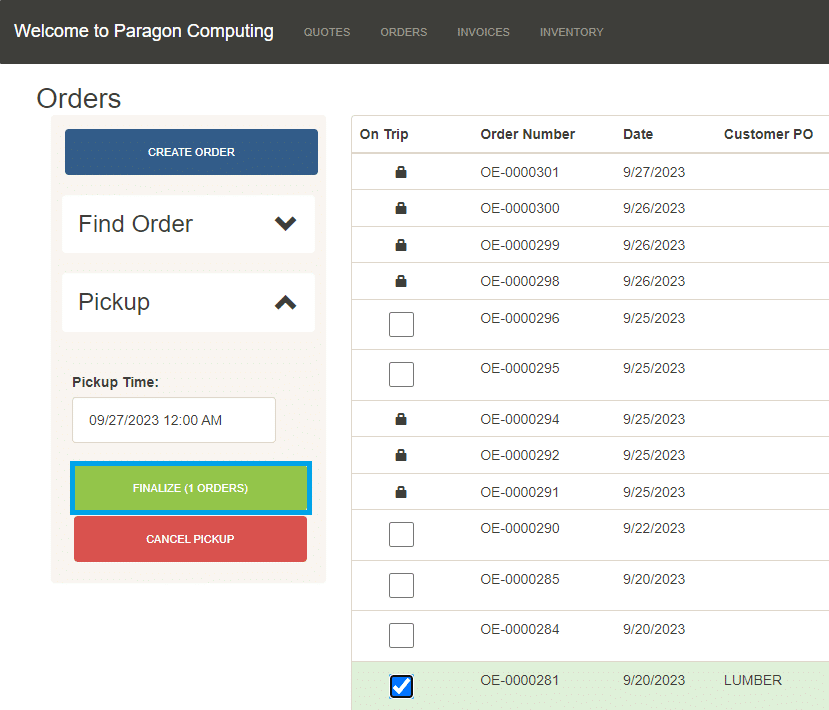Go to the Invoices page
This screenshot has width=829, height=710.
click(x=483, y=32)
